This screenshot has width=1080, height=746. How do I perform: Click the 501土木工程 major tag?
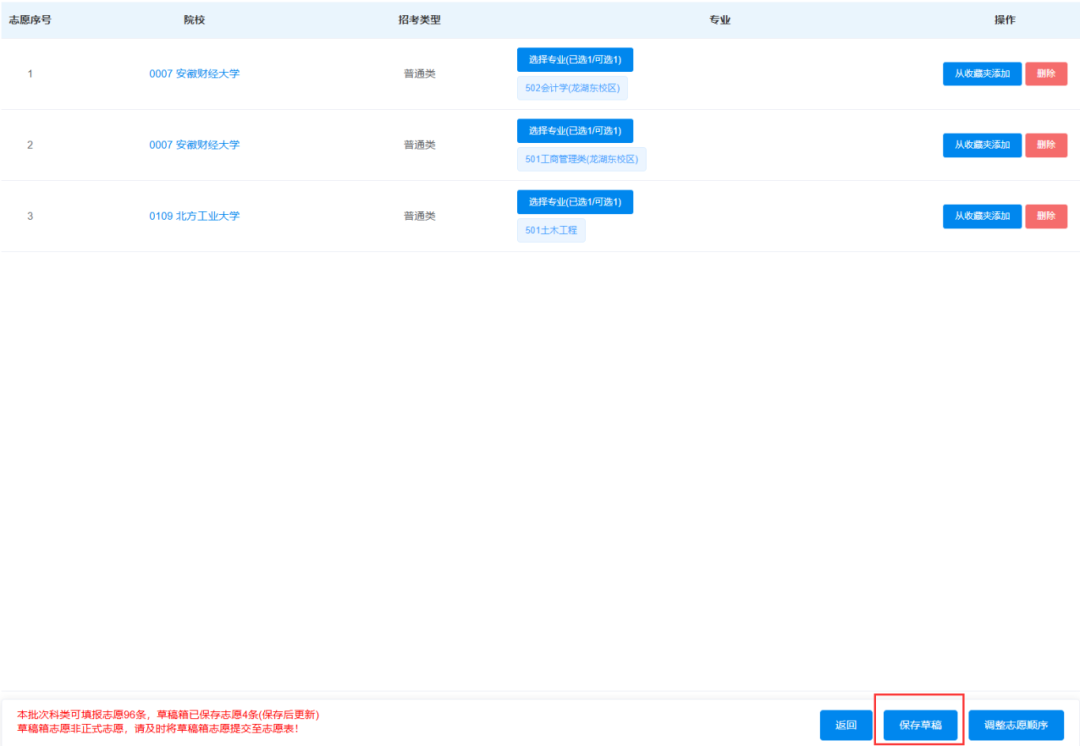click(x=551, y=231)
